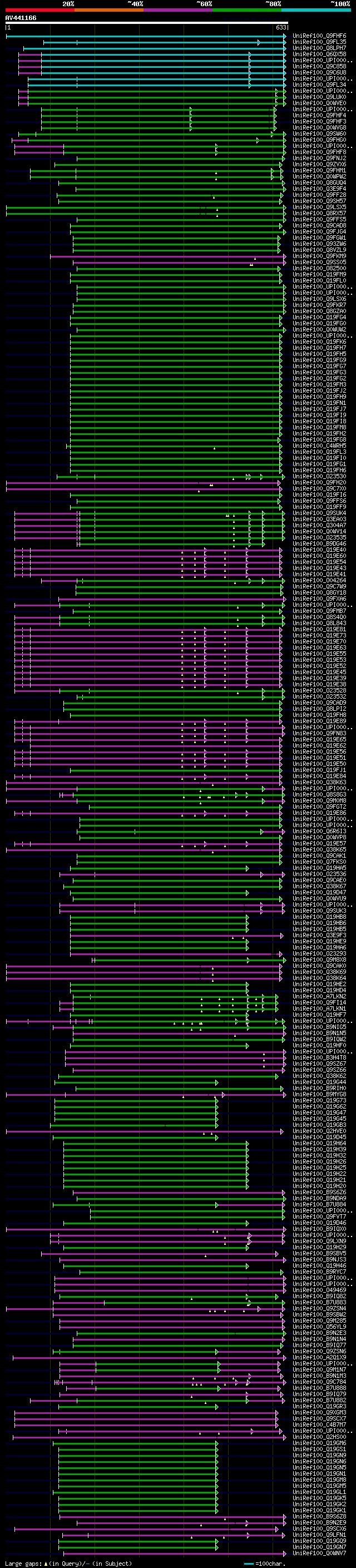Screen dimensions: 356x1568
Task: Open hit UniRef100_Q6R6I3
Action: (319, 831)
